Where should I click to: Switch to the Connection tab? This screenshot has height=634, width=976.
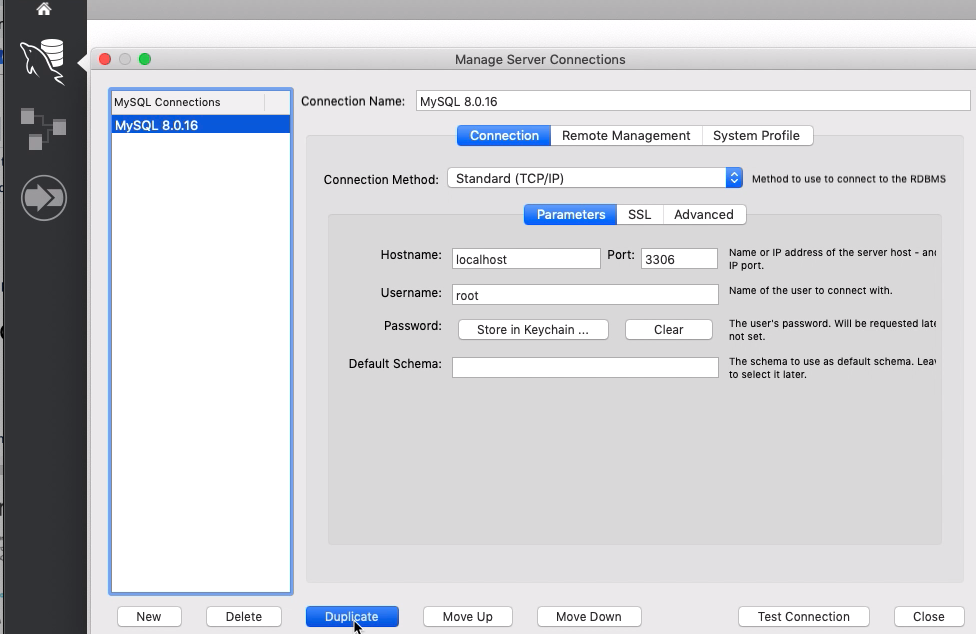[504, 136]
